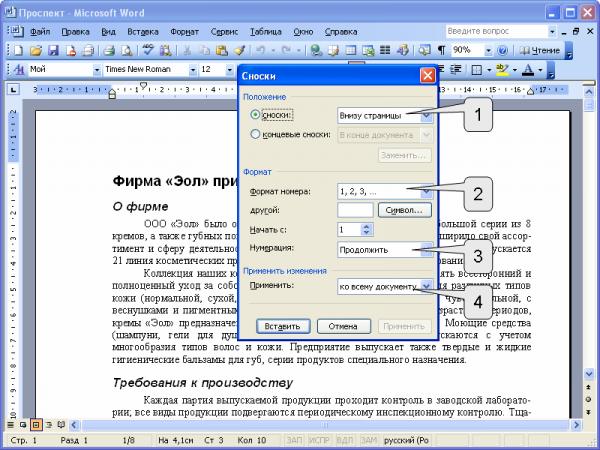600x450 pixels.
Task: Click the Copy icon
Action: (x=205, y=51)
